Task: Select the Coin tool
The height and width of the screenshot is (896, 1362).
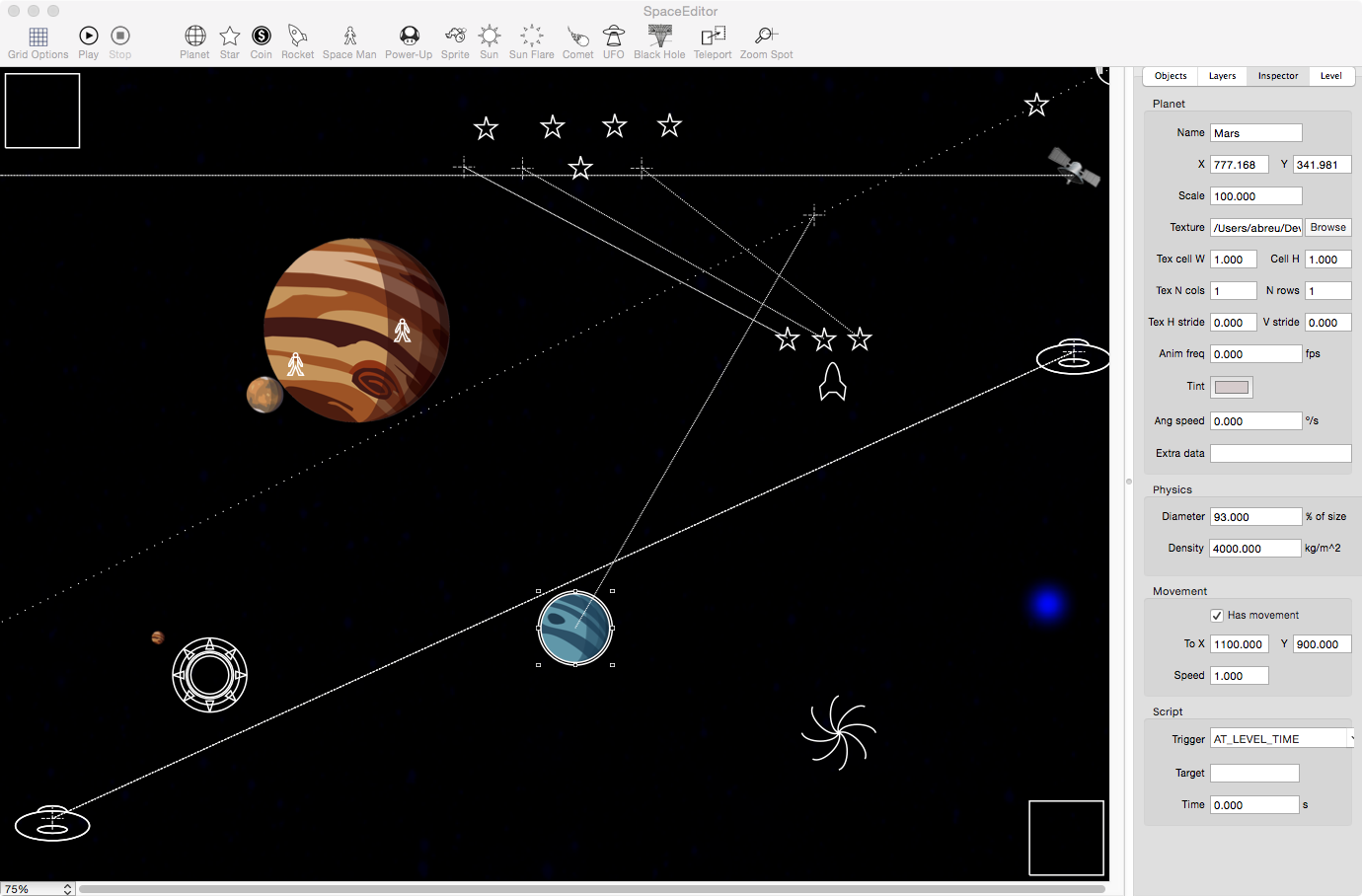Action: click(x=262, y=42)
